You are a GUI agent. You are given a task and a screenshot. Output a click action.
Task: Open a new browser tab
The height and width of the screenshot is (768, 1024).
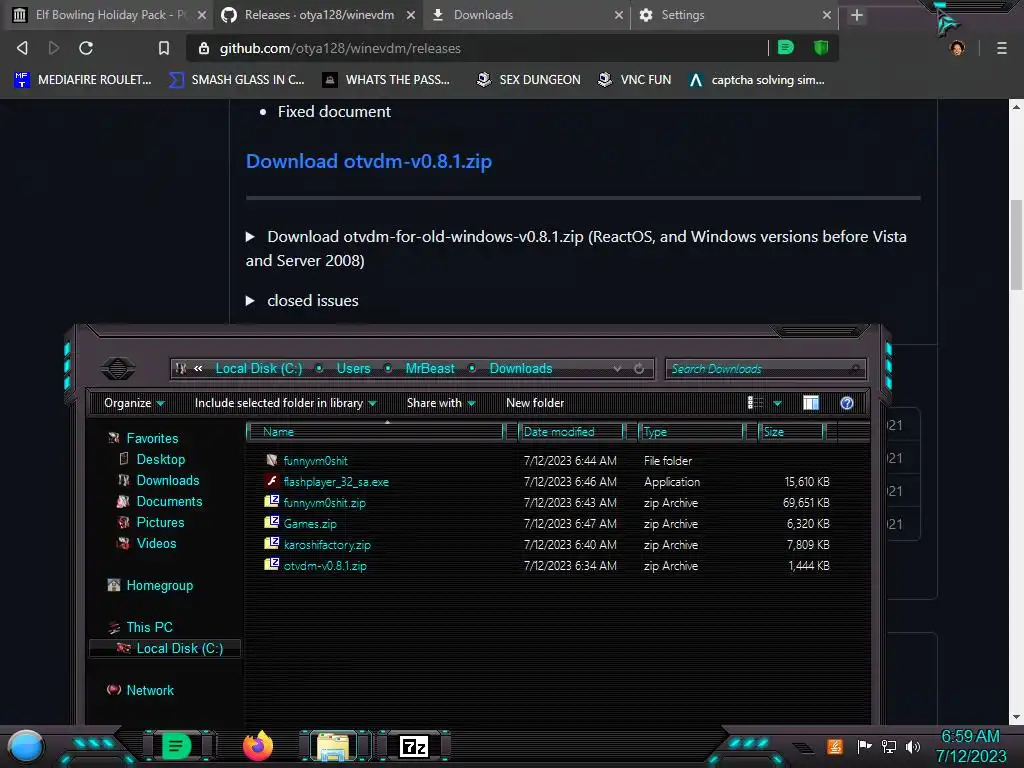tap(857, 15)
